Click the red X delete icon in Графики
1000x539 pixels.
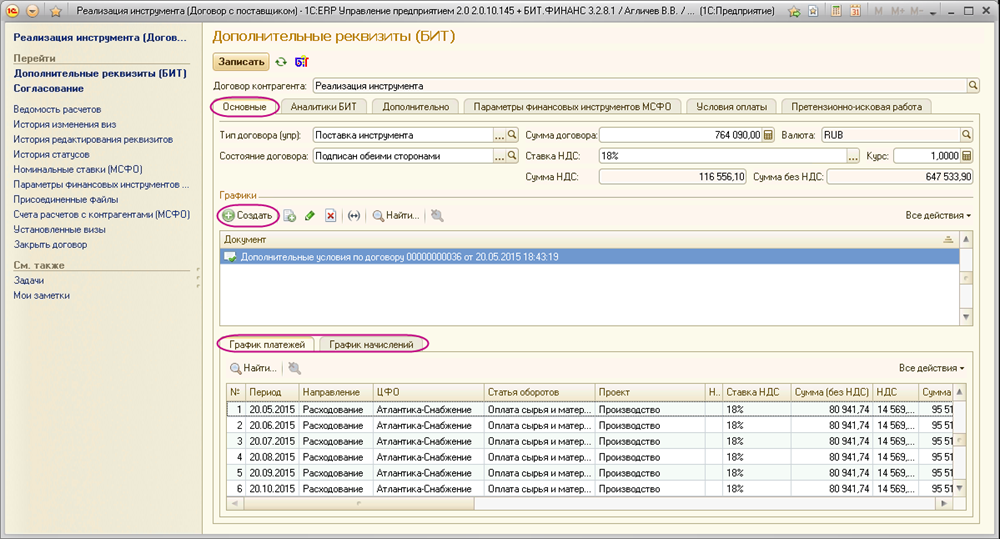pos(330,215)
